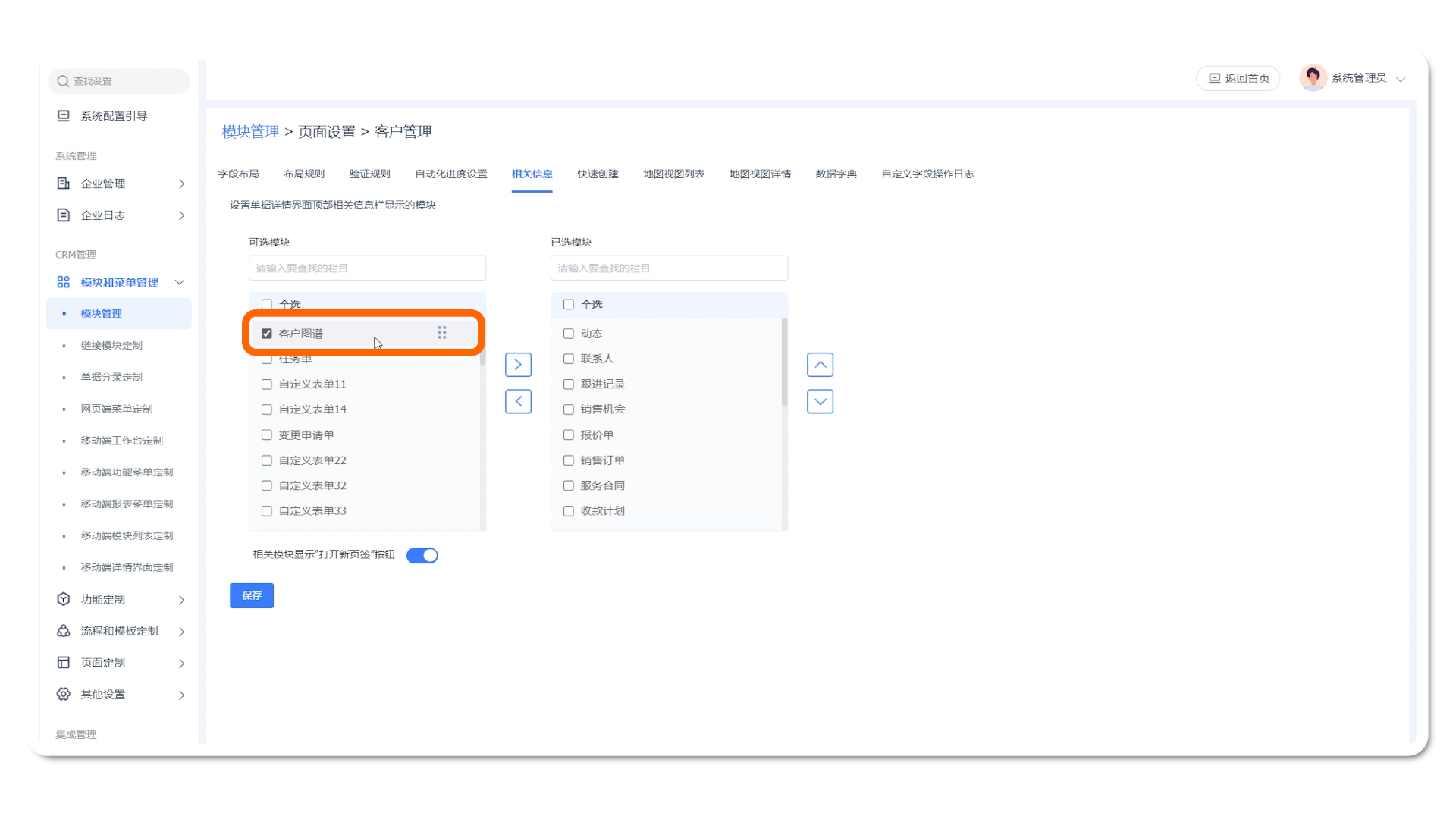Click the move-right arrow transfer button

coord(518,365)
